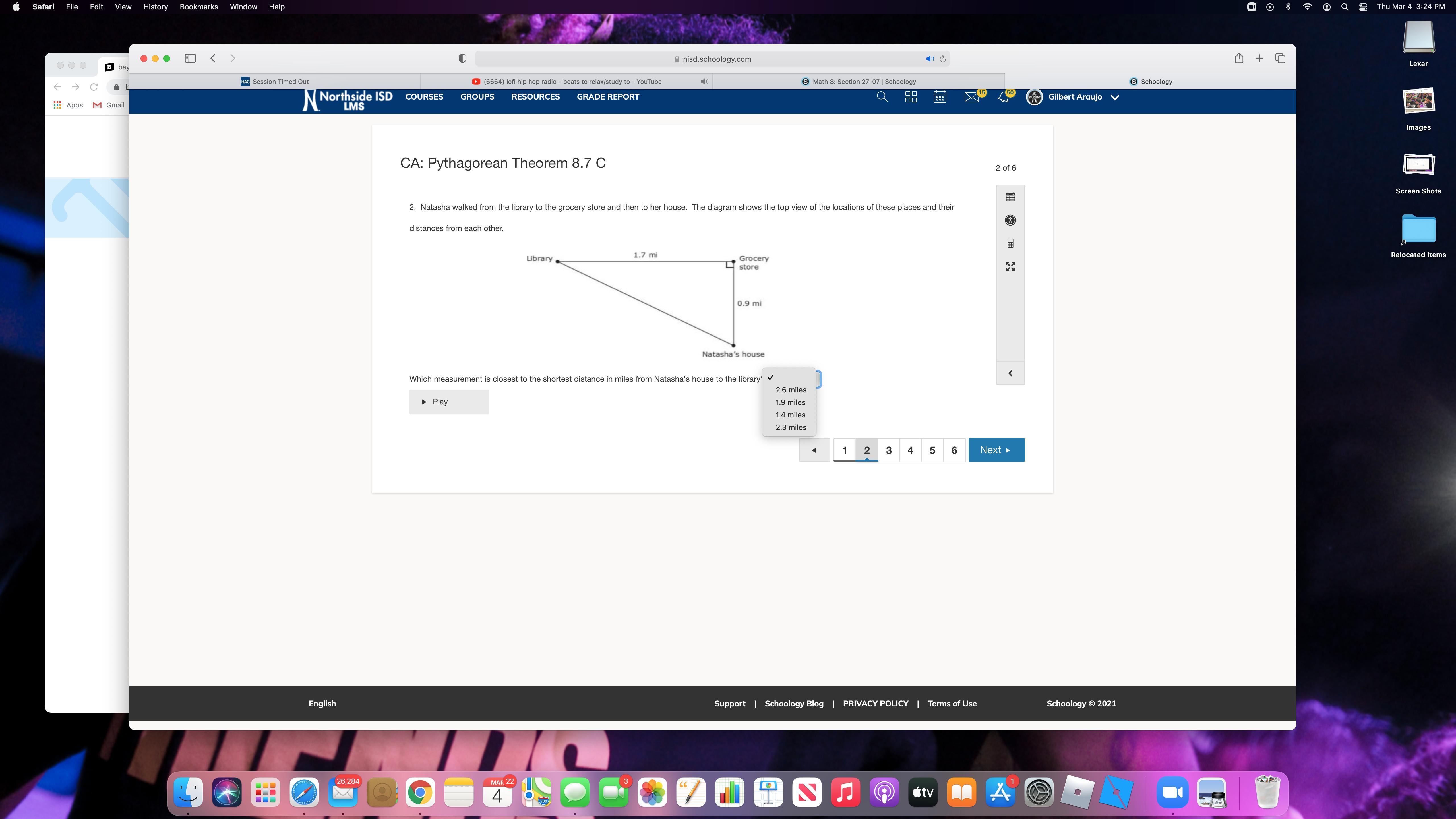This screenshot has height=819, width=1456.
Task: Select 1.9 miles from the dropdown
Action: click(x=790, y=402)
